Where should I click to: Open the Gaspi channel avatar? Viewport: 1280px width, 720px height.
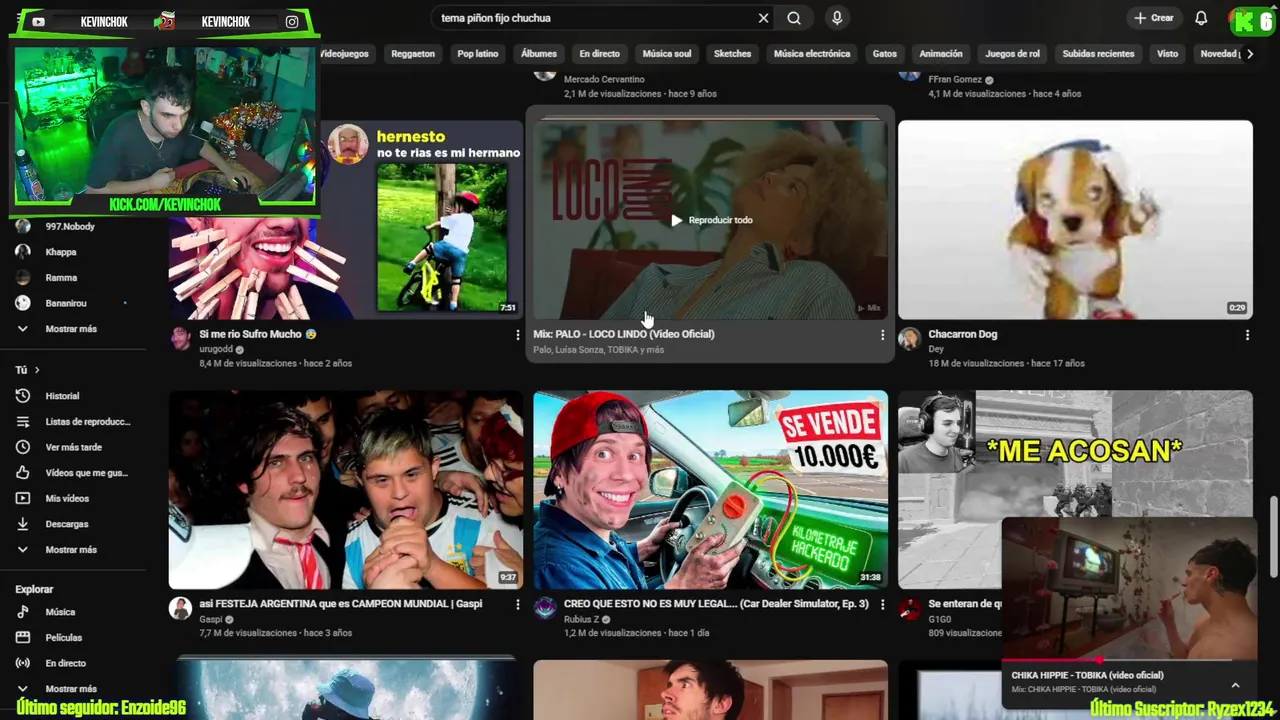(x=180, y=608)
